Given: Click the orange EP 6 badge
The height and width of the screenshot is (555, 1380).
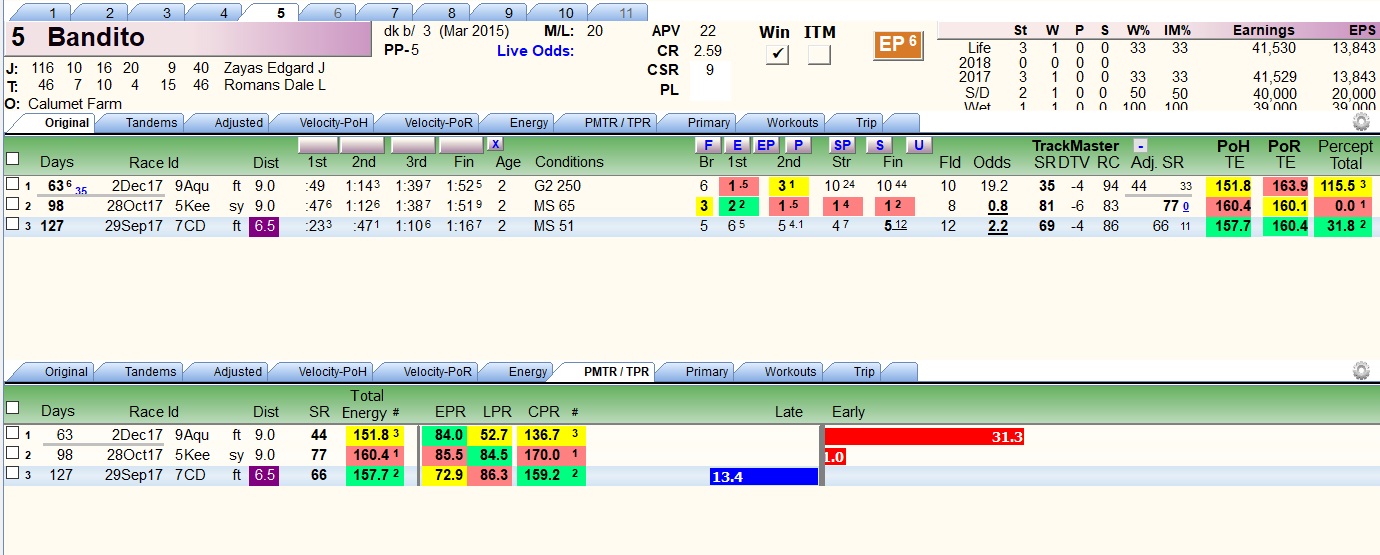Looking at the screenshot, I should pyautogui.click(x=898, y=45).
